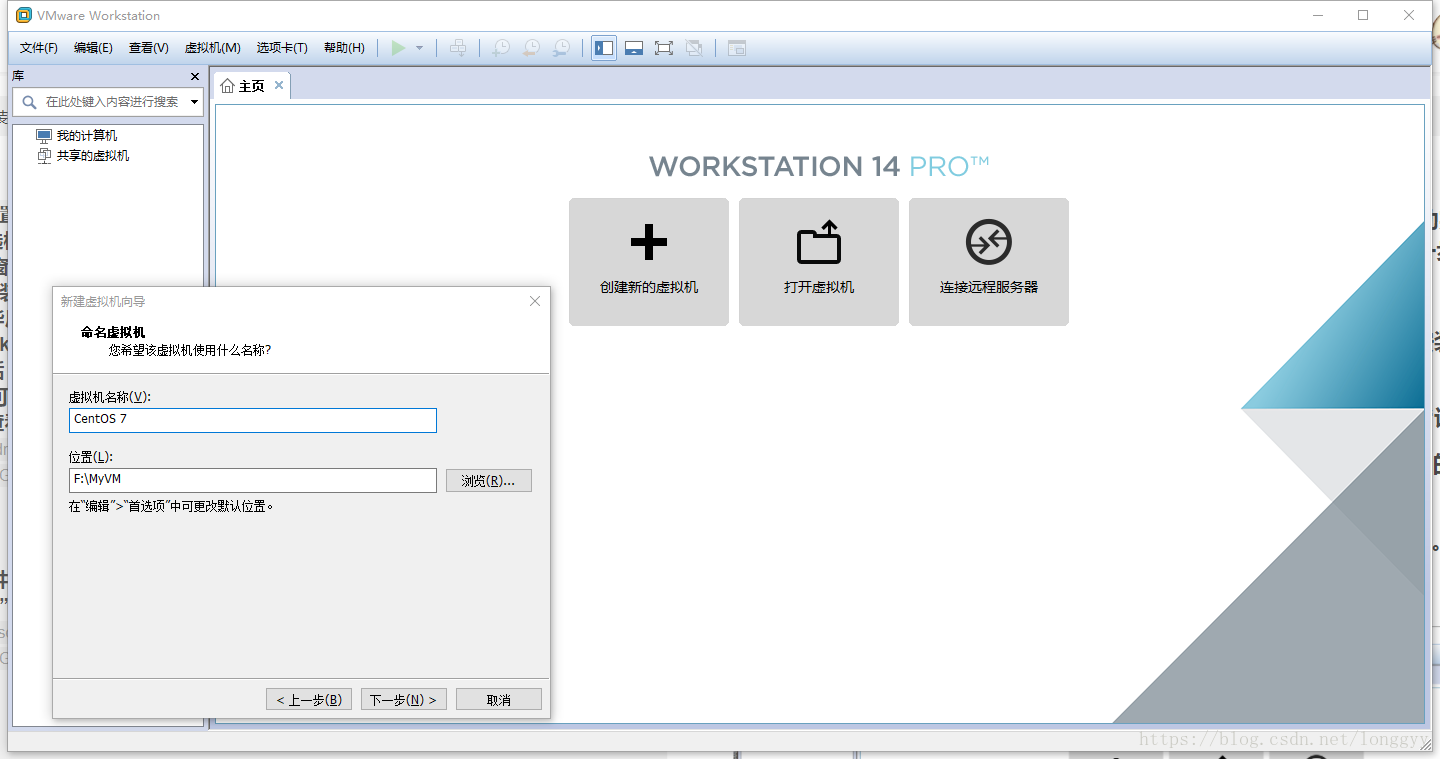Click the Unity mode toolbar icon
Image resolution: width=1440 pixels, height=759 pixels.
694,48
